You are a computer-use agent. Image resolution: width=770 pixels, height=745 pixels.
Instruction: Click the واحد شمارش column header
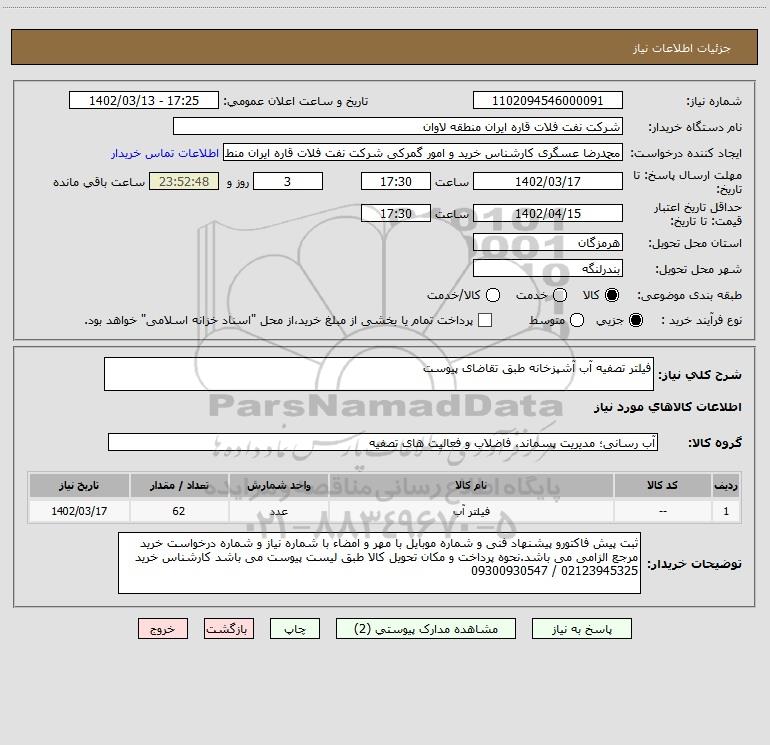pos(278,485)
